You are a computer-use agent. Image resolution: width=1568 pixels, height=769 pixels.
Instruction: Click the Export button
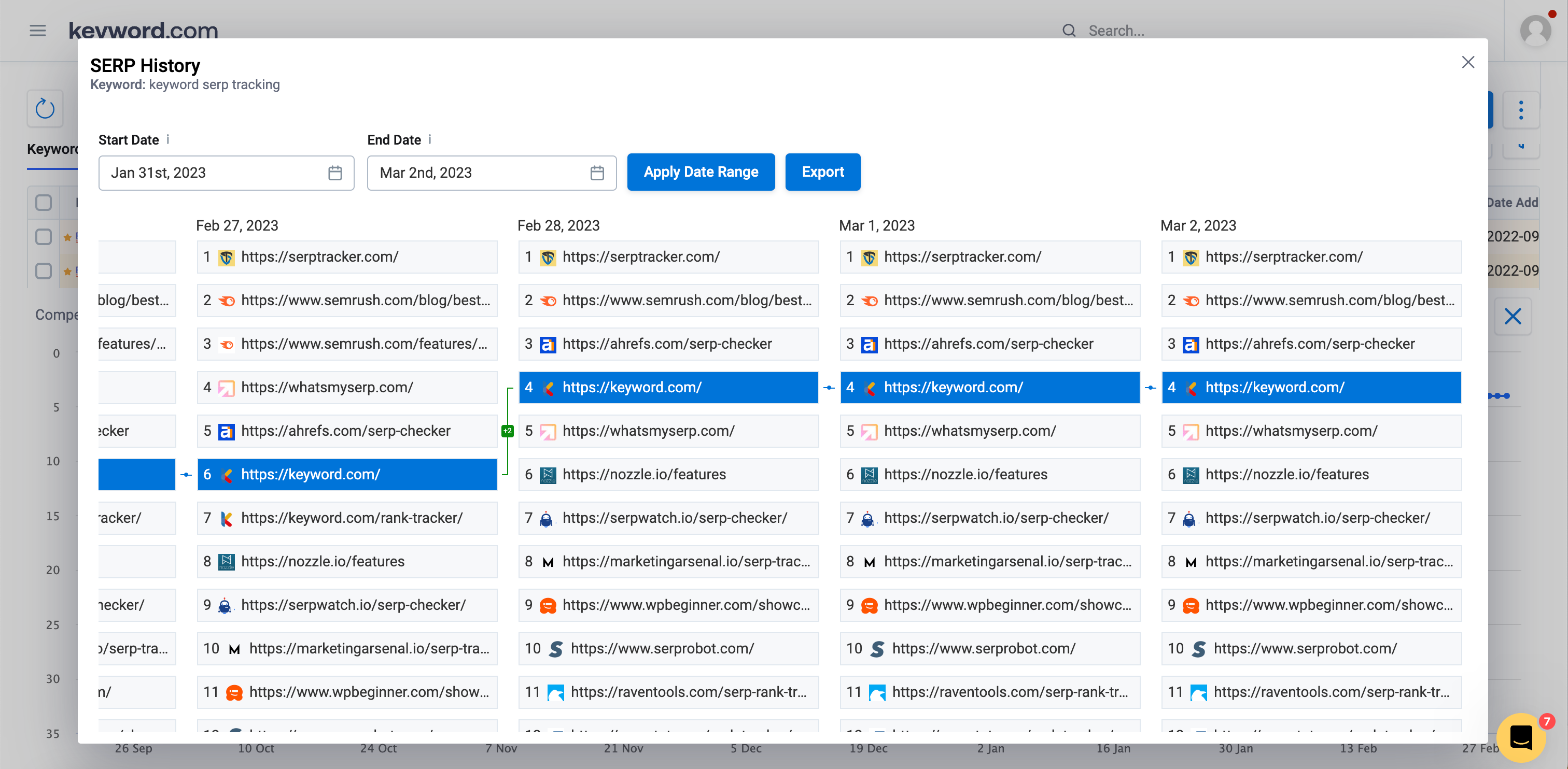(x=822, y=172)
